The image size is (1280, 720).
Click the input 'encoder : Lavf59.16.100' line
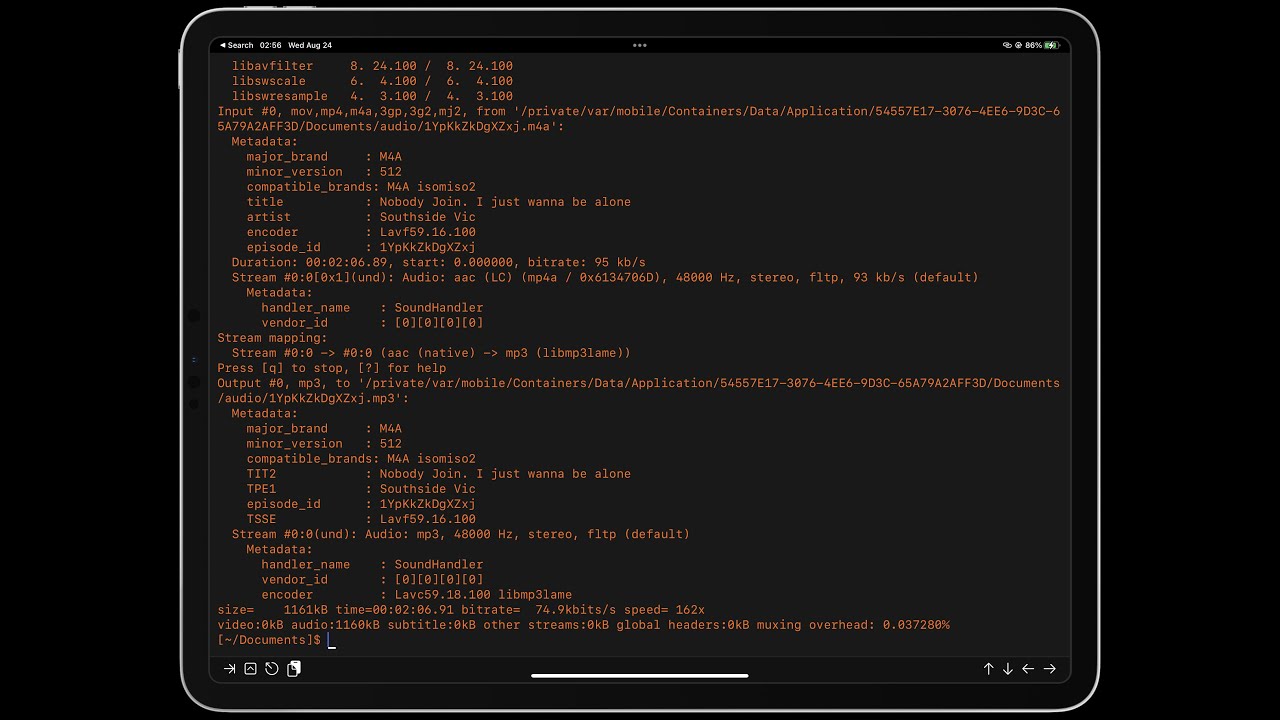[362, 232]
